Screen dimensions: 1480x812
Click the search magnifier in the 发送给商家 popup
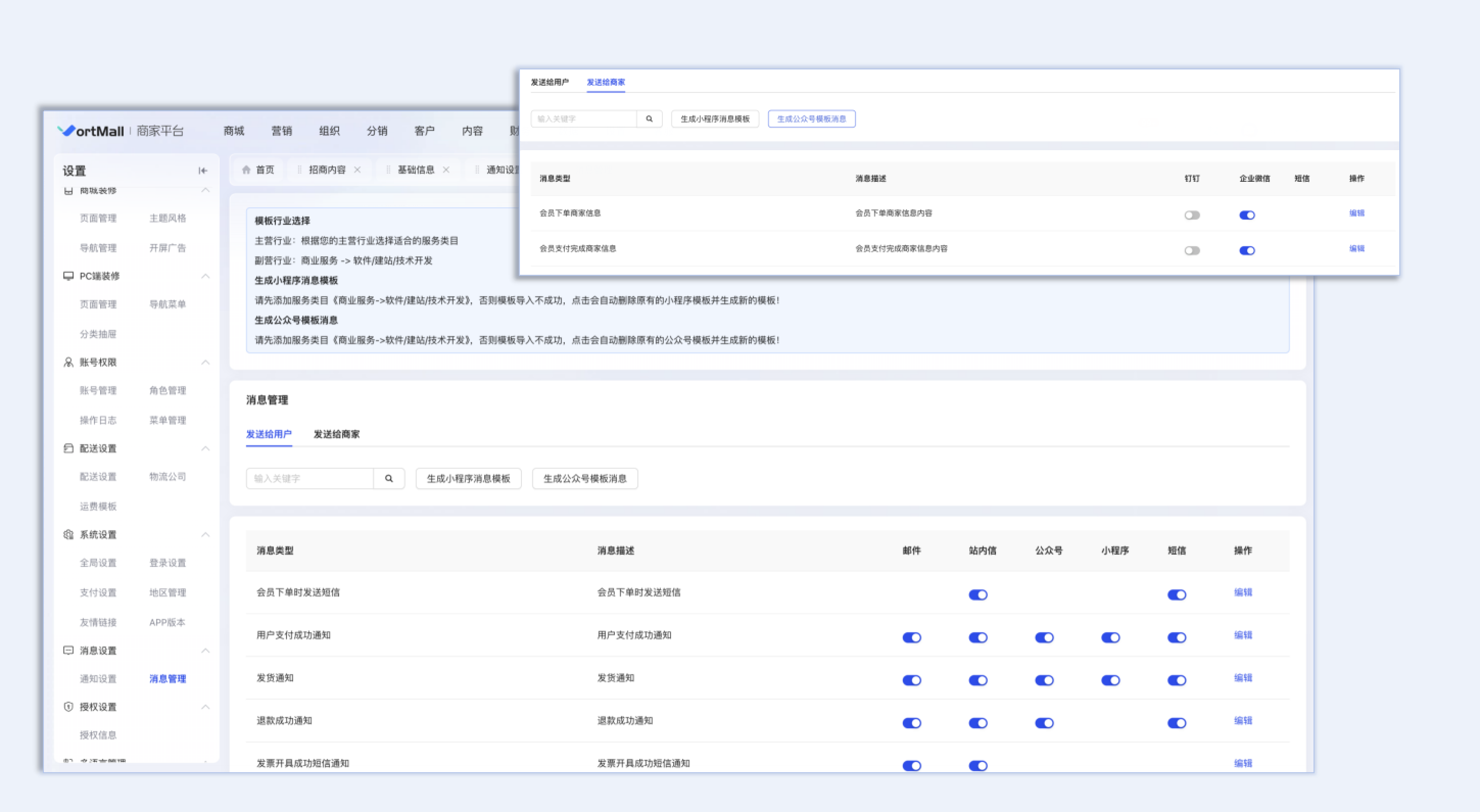pos(649,119)
